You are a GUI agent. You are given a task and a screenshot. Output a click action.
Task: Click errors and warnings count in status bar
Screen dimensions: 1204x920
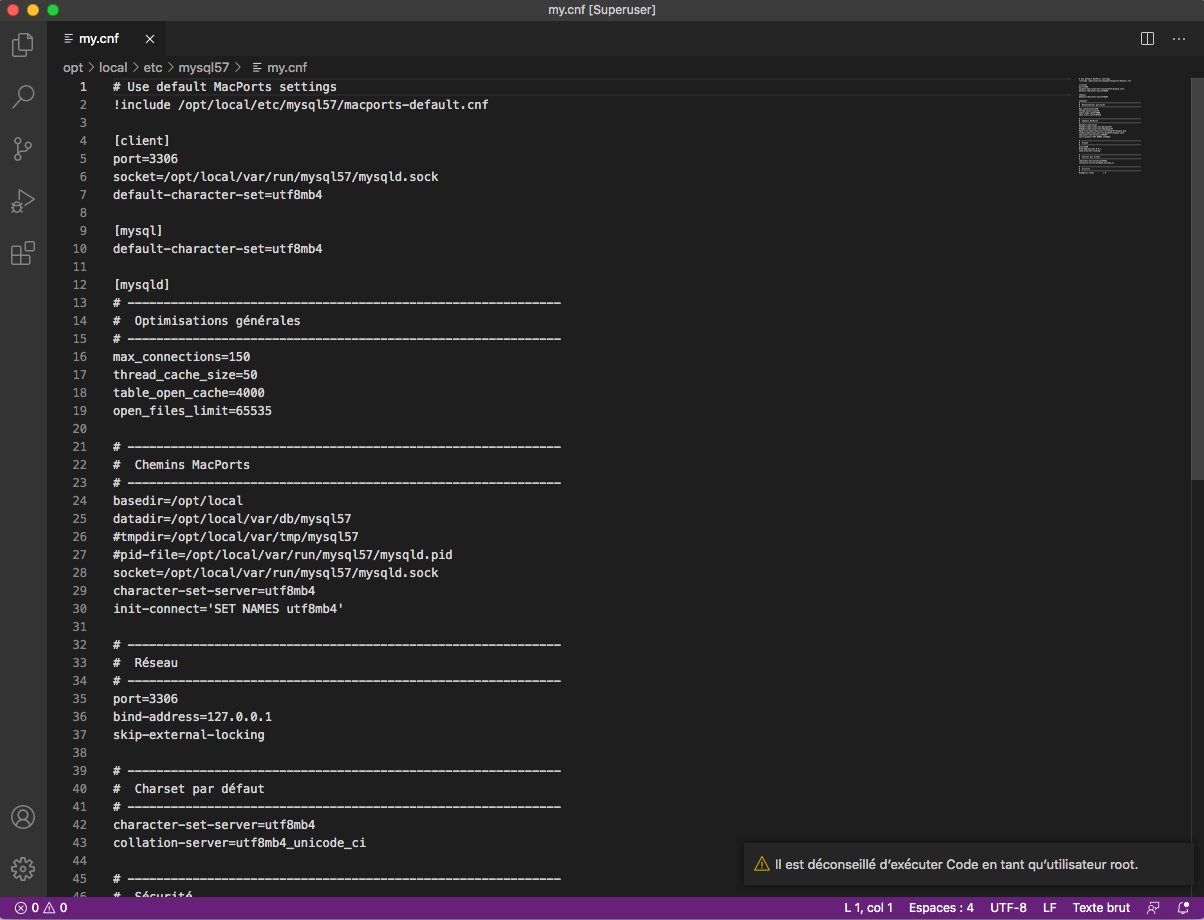point(41,908)
